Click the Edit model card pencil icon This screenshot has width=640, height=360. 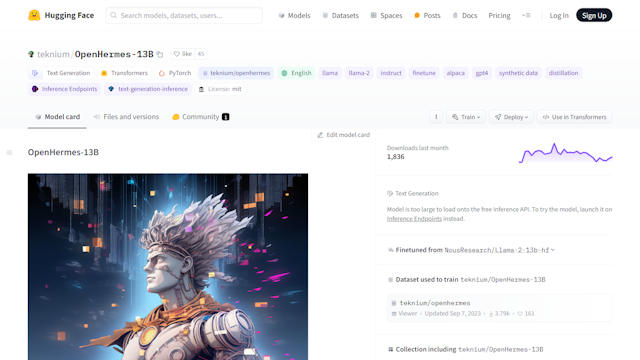320,135
